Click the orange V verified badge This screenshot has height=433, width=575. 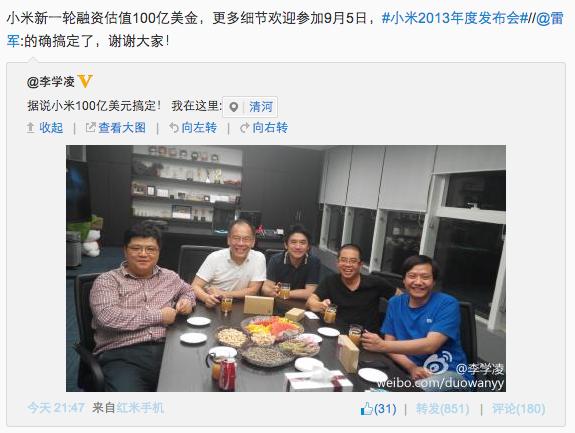(x=85, y=81)
